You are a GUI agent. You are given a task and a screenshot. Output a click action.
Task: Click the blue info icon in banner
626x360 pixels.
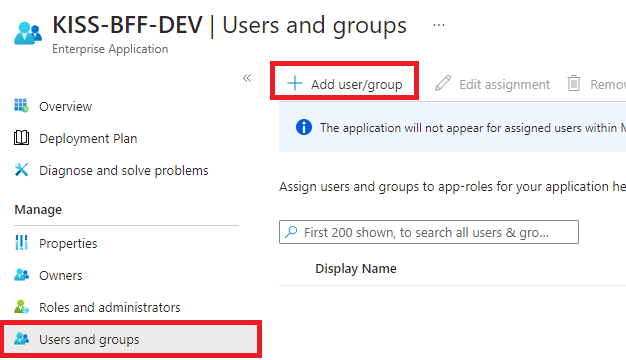(304, 127)
